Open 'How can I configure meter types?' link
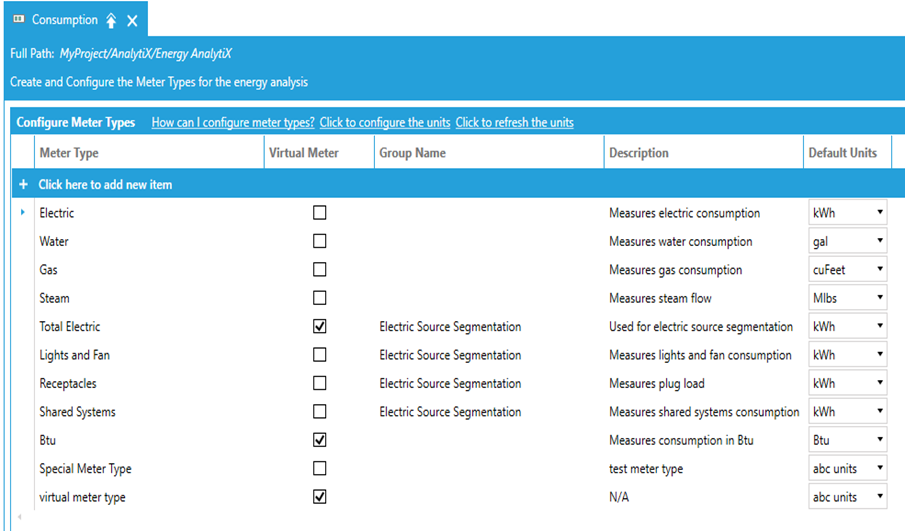905x531 pixels. (233, 123)
